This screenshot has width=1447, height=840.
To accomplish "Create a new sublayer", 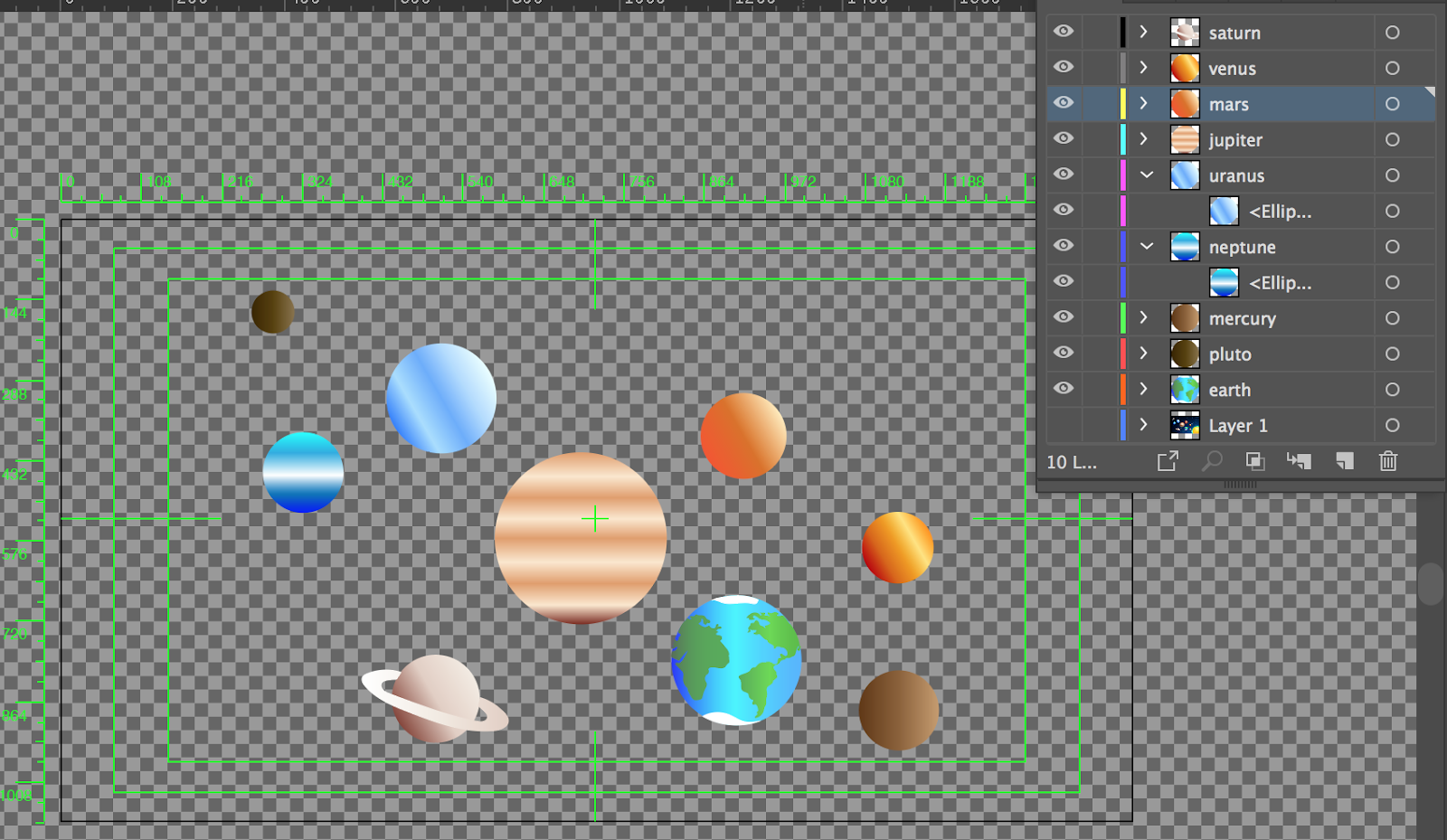I will click(x=1300, y=461).
